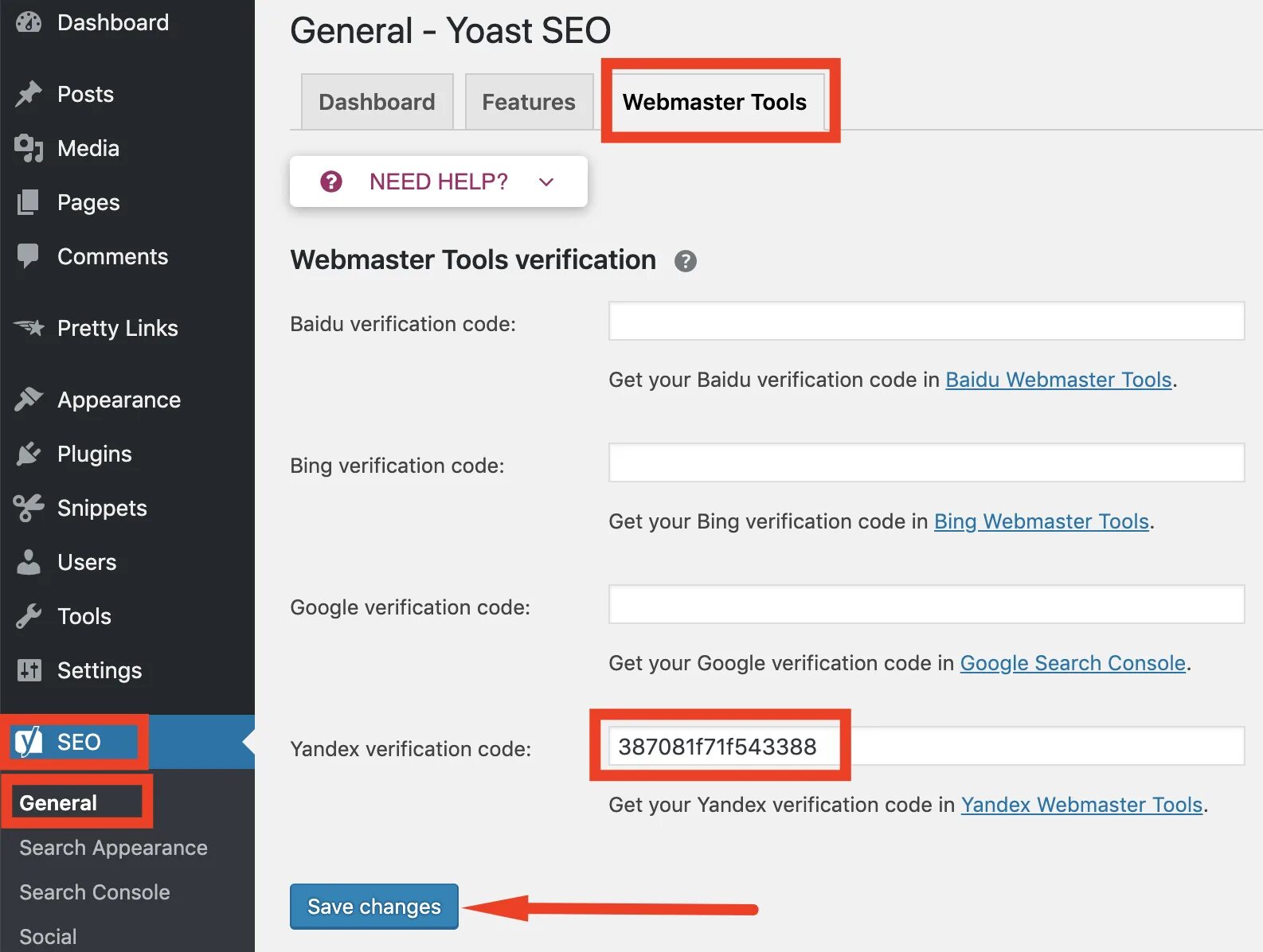Open the Google Search Console link

1073,663
